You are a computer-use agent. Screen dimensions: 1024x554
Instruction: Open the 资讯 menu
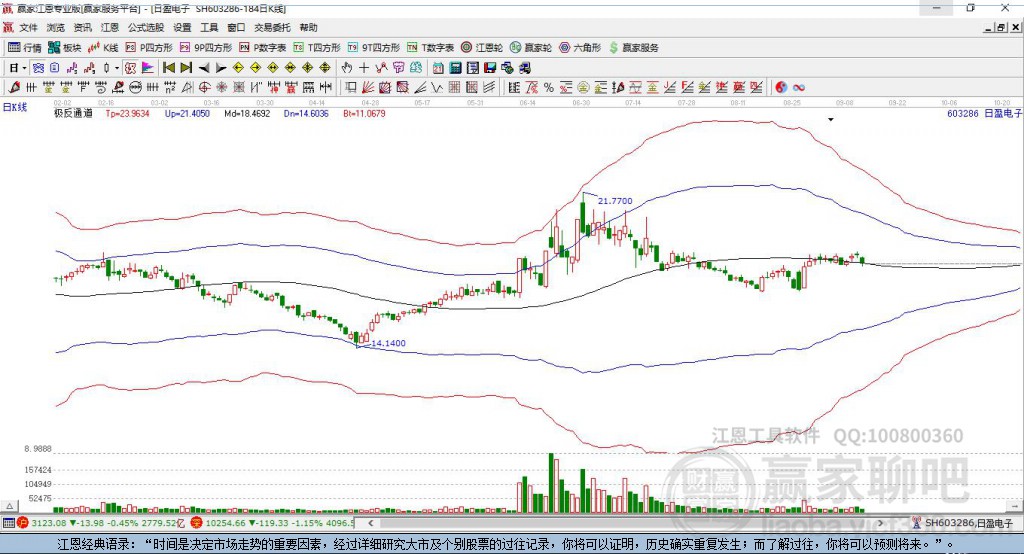click(82, 27)
